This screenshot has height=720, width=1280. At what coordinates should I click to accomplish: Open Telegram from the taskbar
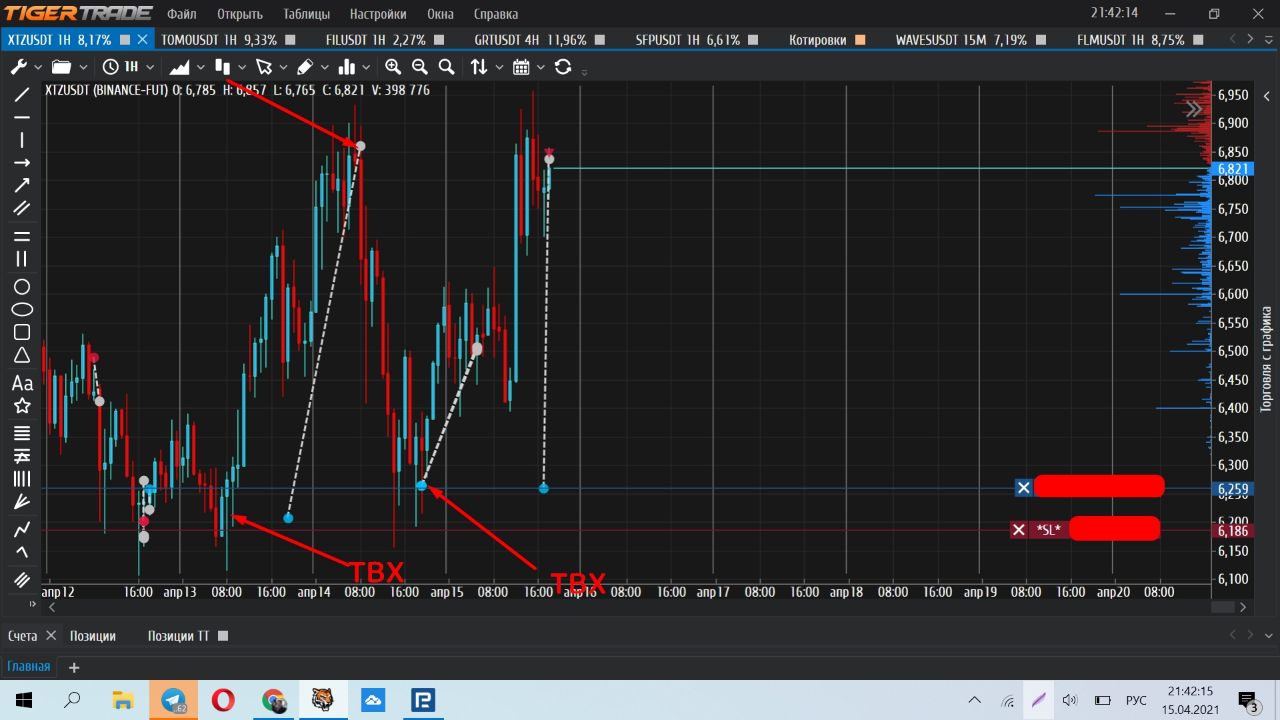coord(173,700)
